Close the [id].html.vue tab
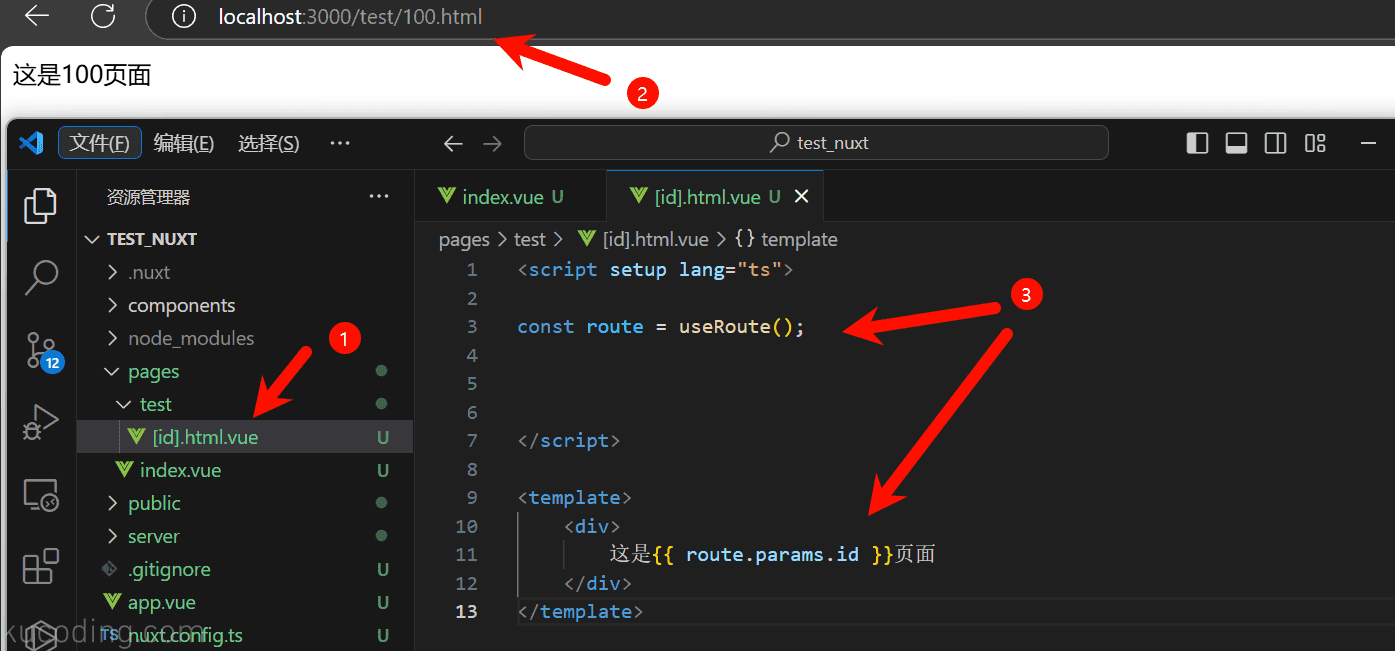The height and width of the screenshot is (651, 1395). pos(801,197)
